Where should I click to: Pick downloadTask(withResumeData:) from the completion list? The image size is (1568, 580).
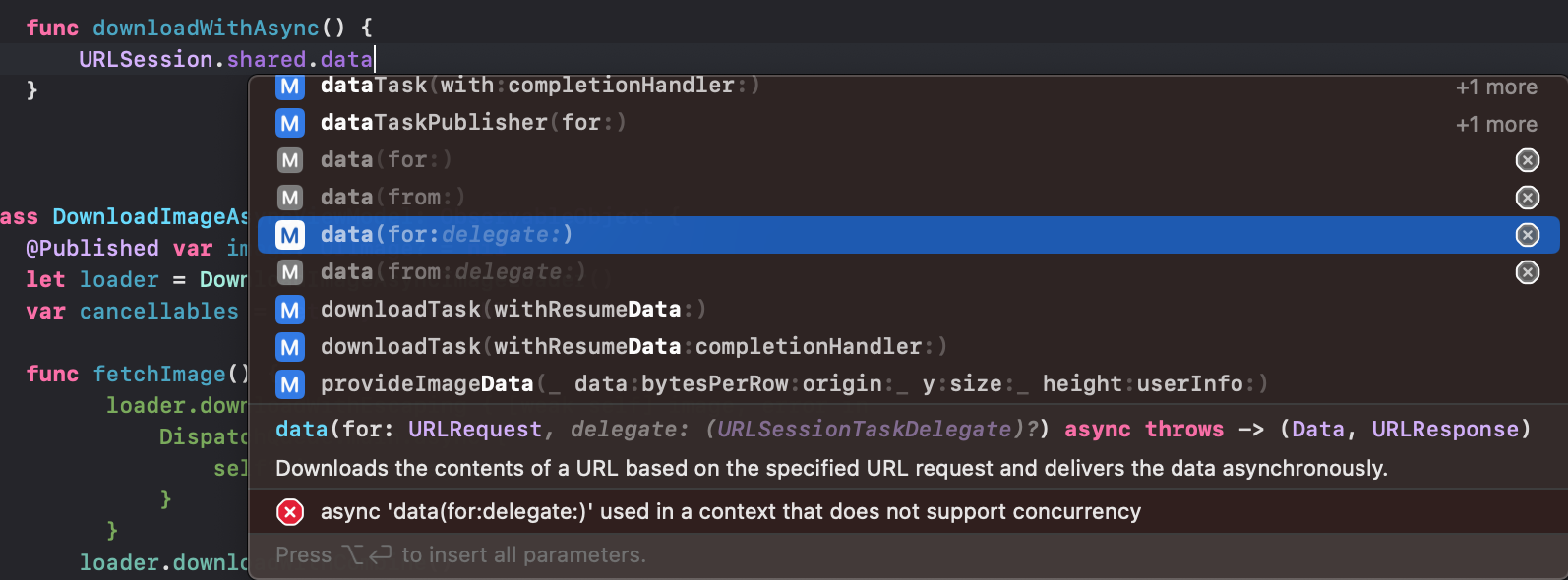pos(513,310)
